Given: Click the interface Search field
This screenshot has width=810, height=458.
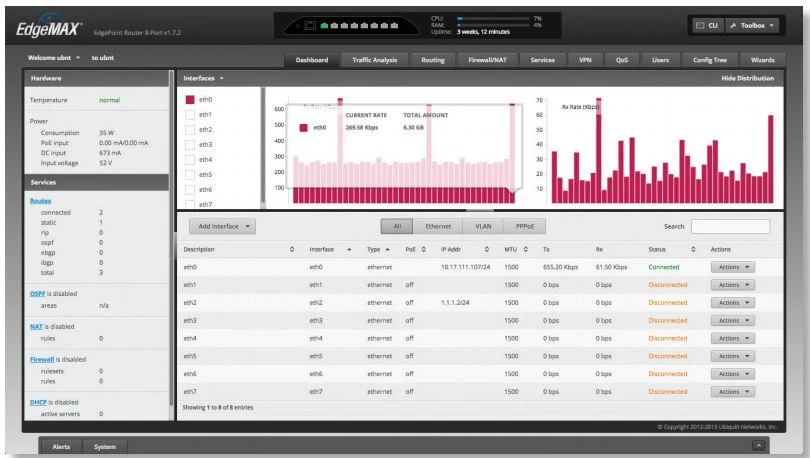Looking at the screenshot, I should pos(730,227).
